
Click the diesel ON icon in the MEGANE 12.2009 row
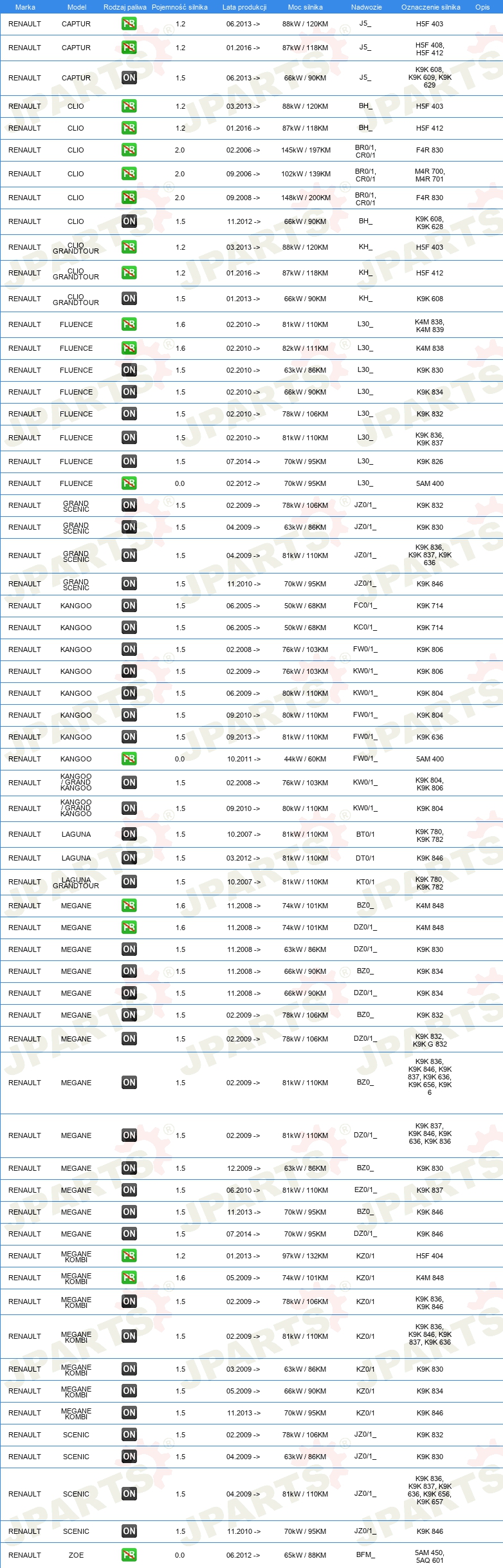(x=129, y=1168)
